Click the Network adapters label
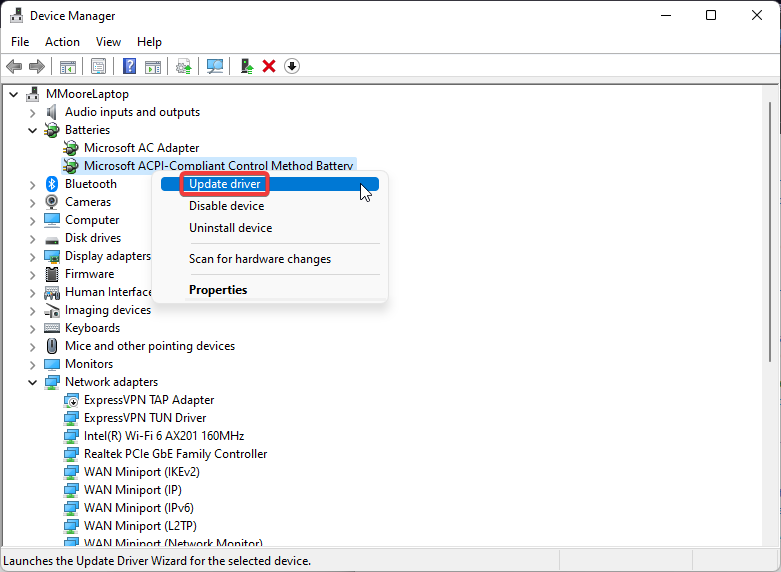781x572 pixels. 112,382
